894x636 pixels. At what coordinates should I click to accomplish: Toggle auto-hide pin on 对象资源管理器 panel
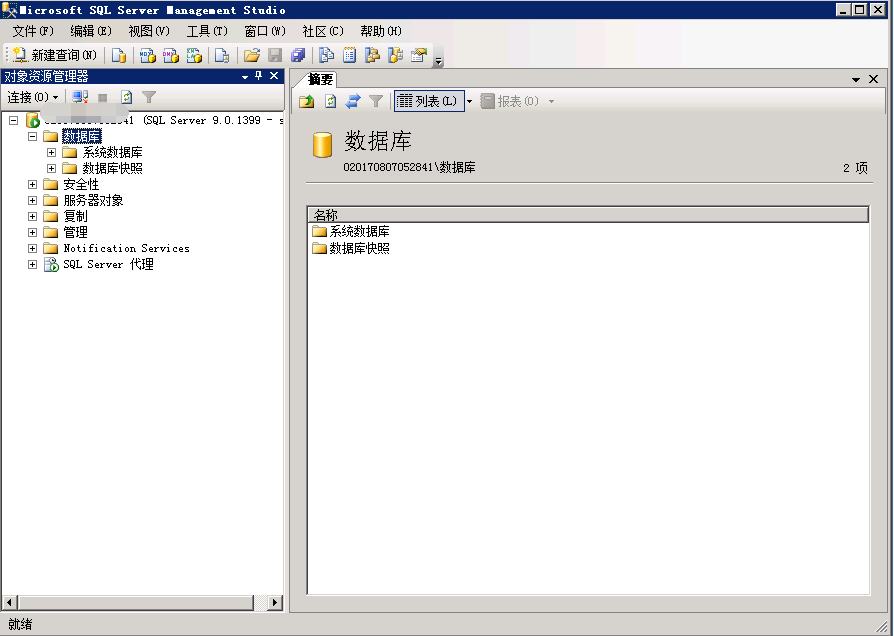click(258, 76)
